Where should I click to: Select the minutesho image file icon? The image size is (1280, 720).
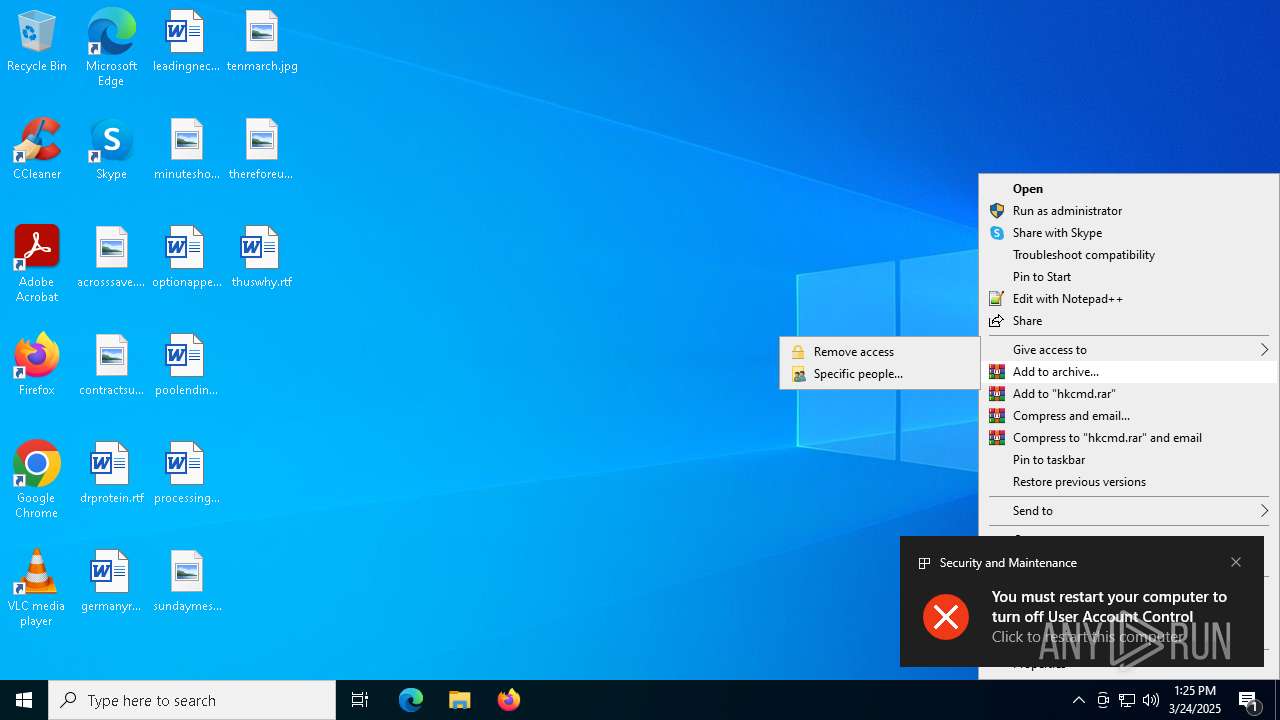click(186, 150)
